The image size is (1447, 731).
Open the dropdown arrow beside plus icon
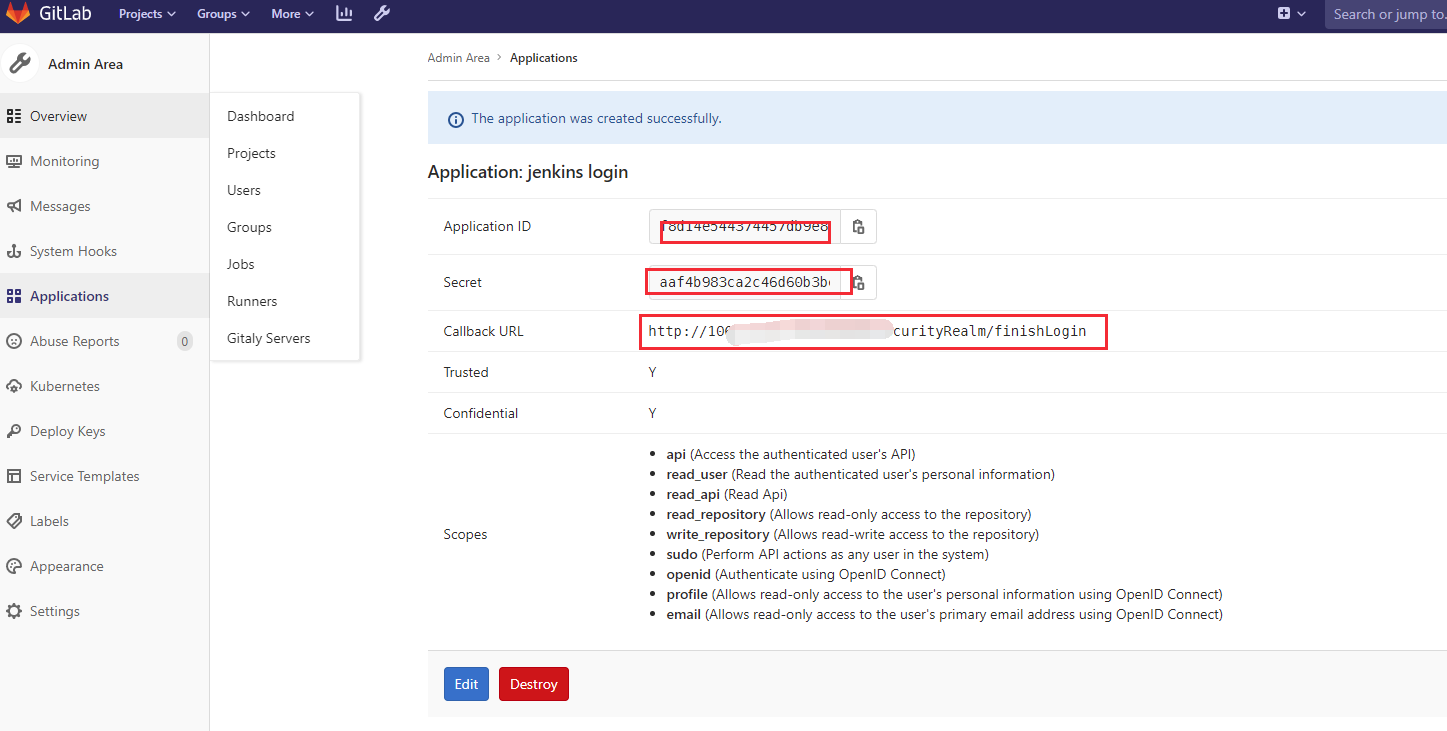point(1301,14)
